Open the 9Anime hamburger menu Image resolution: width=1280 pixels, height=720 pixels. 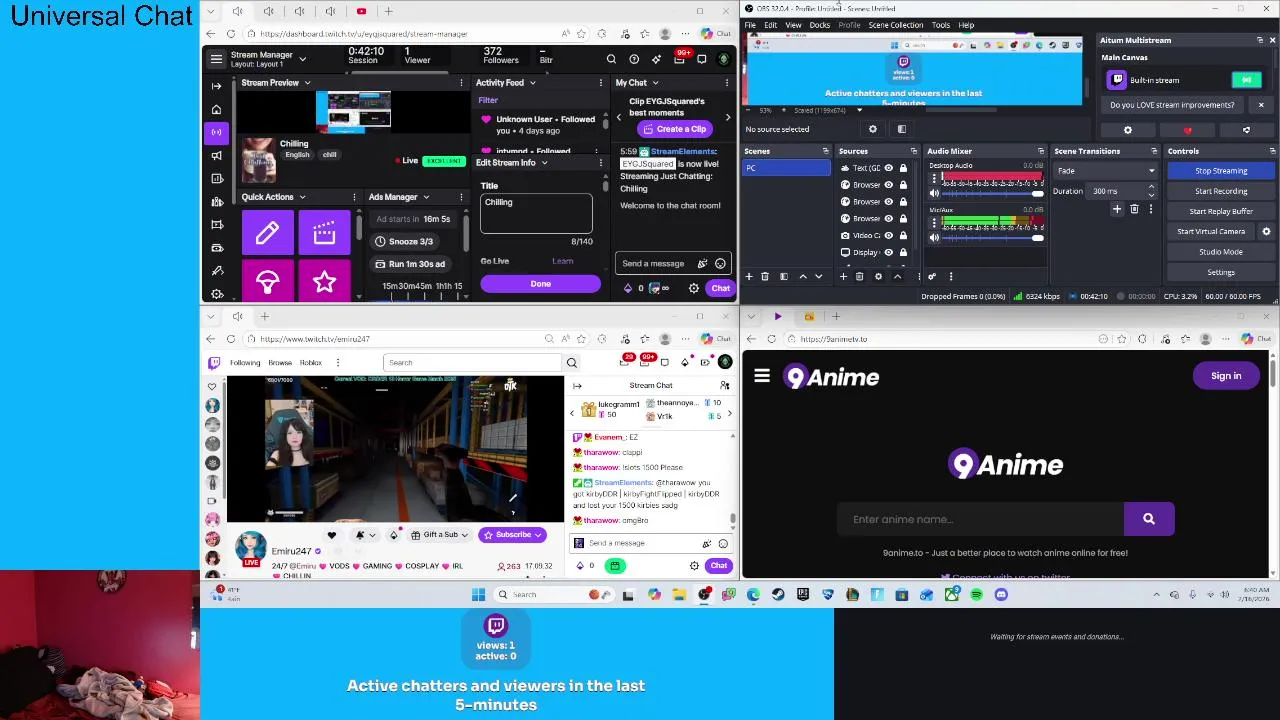click(x=762, y=376)
